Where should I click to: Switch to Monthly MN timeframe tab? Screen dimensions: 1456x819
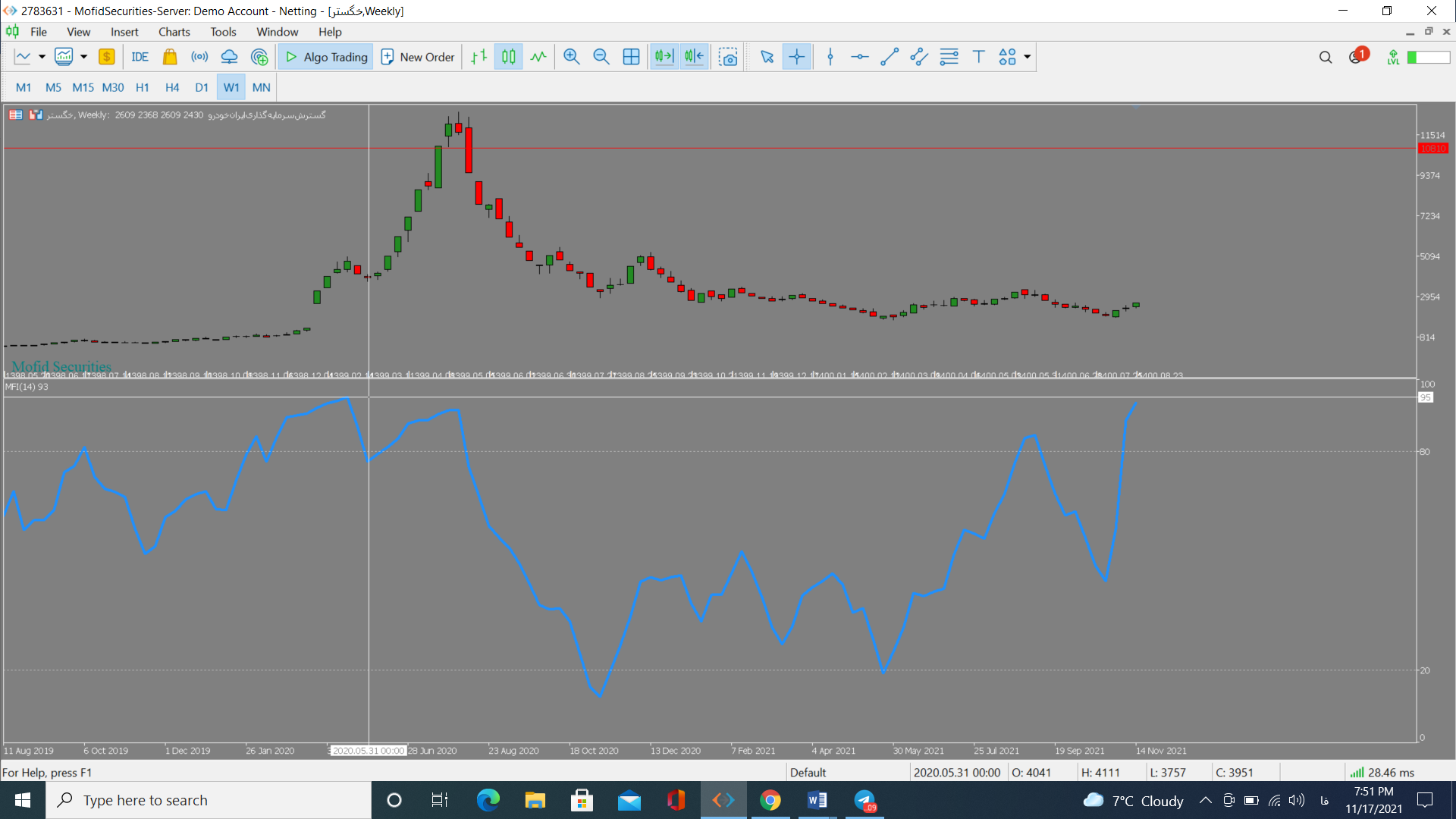tap(260, 87)
